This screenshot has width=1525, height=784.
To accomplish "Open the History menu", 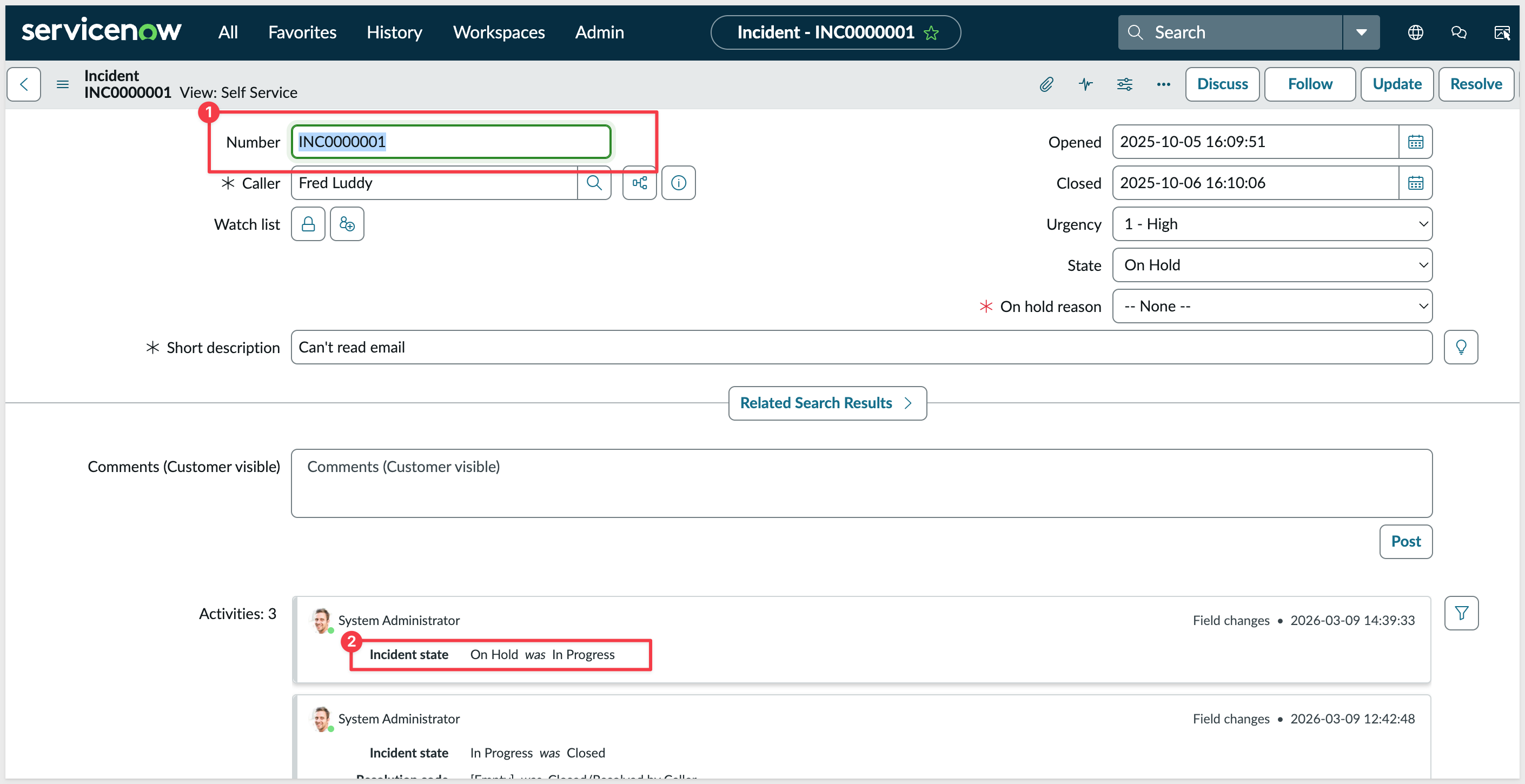I will pos(394,32).
